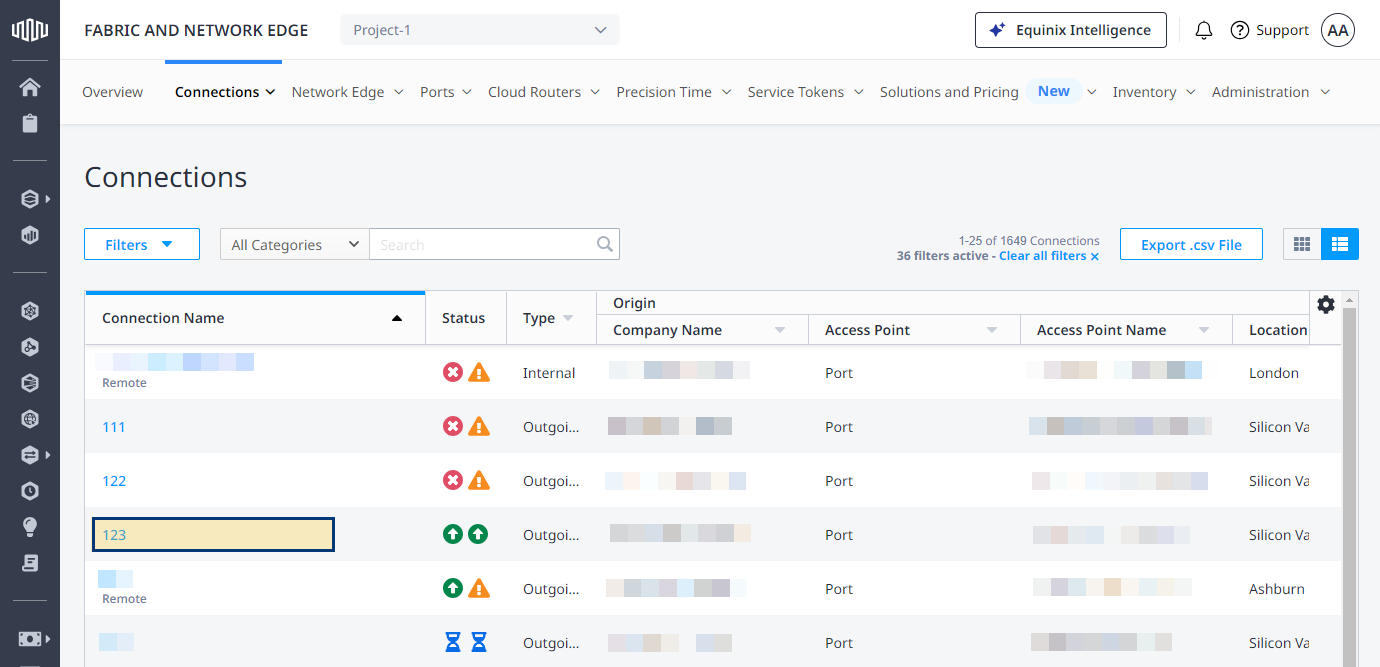The width and height of the screenshot is (1380, 667).
Task: Open the clock hexagon icon in the sidebar
Action: [x=30, y=491]
